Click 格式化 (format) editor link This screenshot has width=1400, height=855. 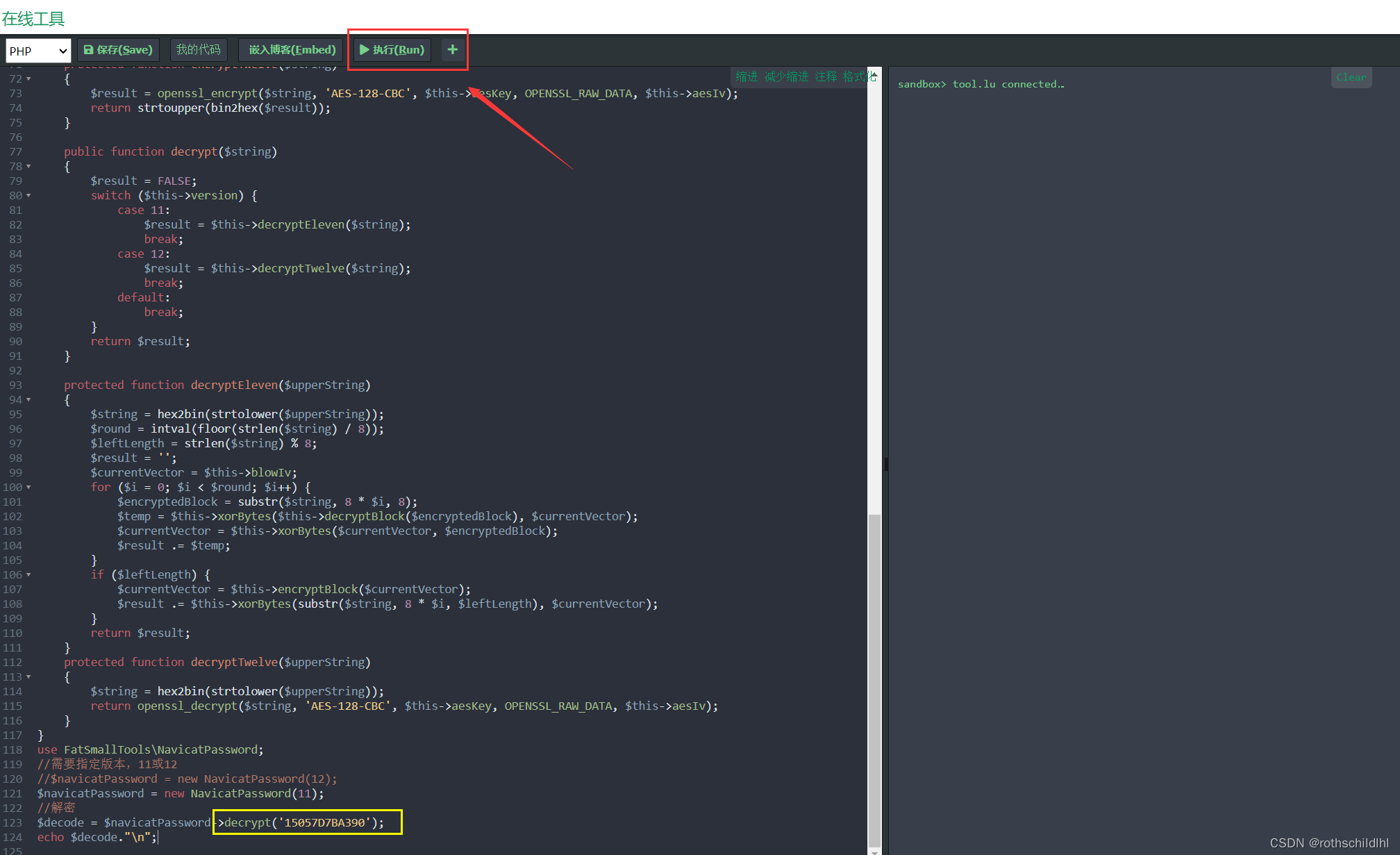[858, 76]
